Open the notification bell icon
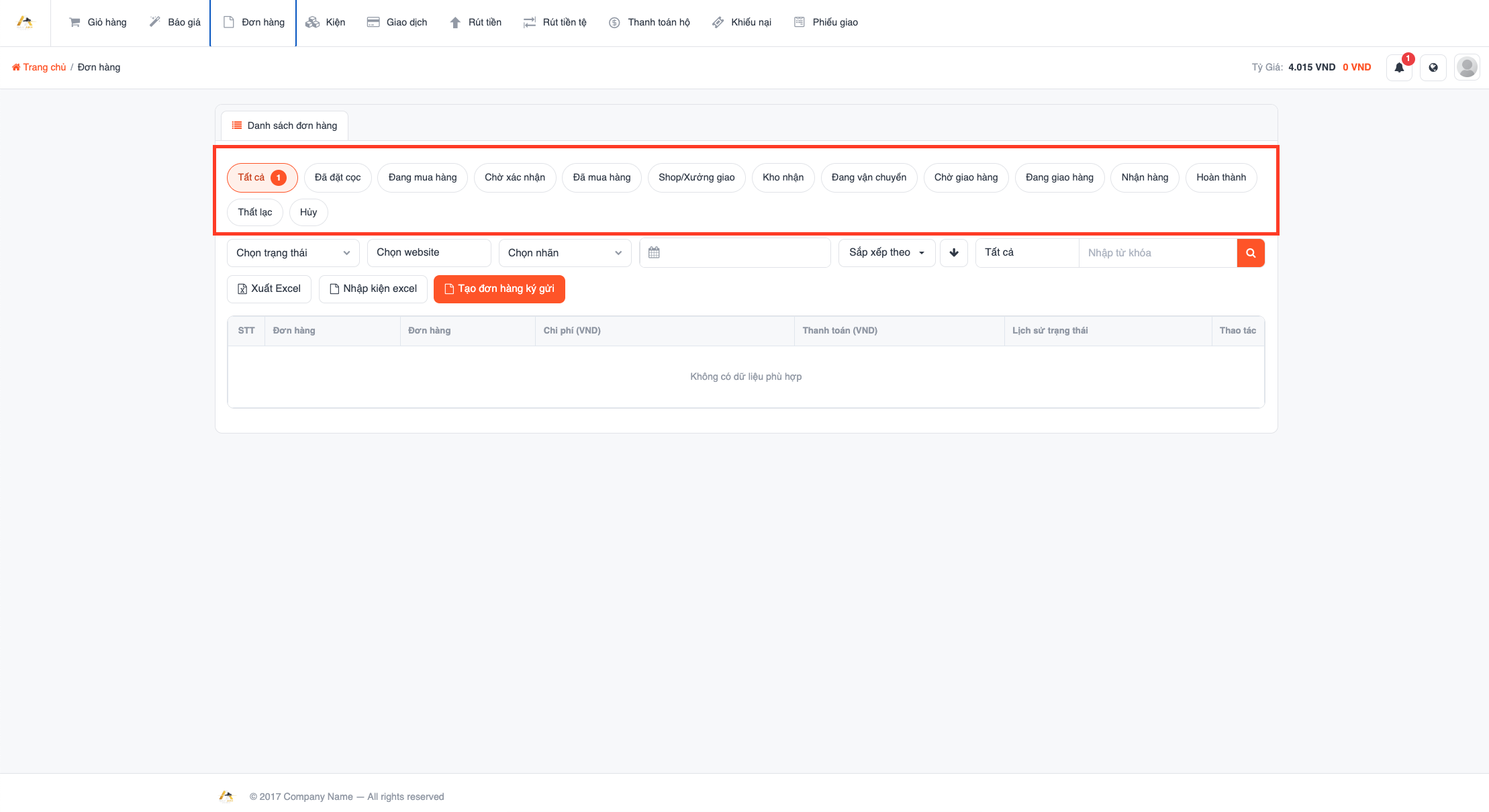 1399,67
